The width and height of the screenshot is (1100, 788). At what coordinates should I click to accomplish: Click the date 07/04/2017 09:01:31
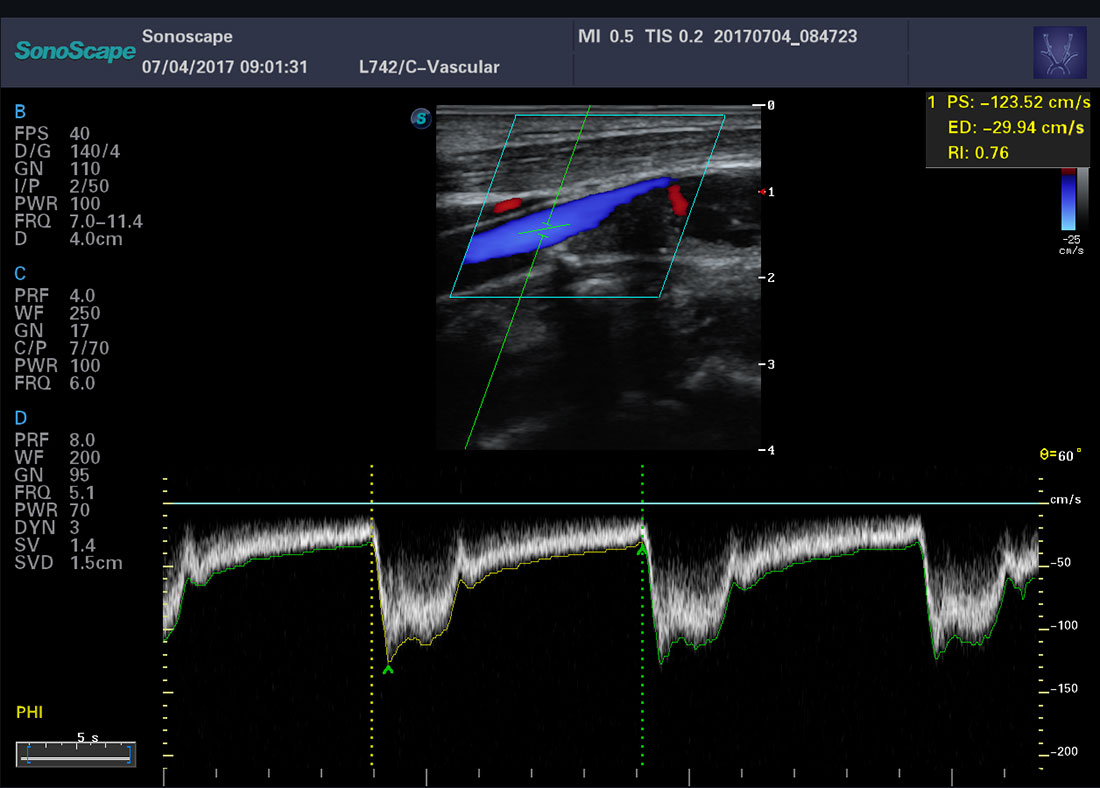click(224, 67)
